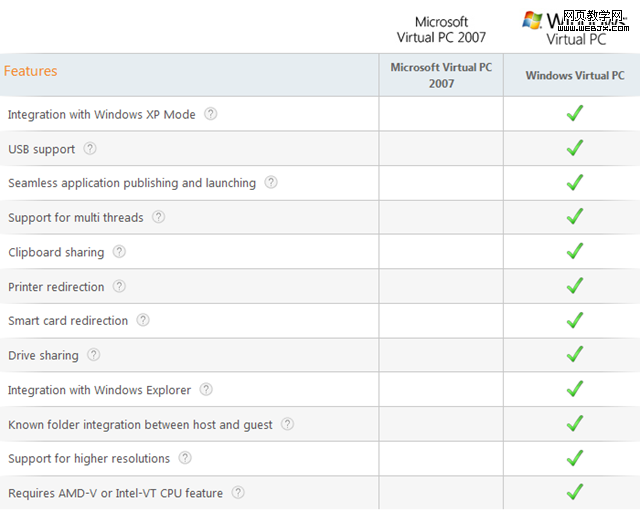This screenshot has width=640, height=511.
Task: Show help tooltip for Clipboard sharing
Action: [119, 252]
